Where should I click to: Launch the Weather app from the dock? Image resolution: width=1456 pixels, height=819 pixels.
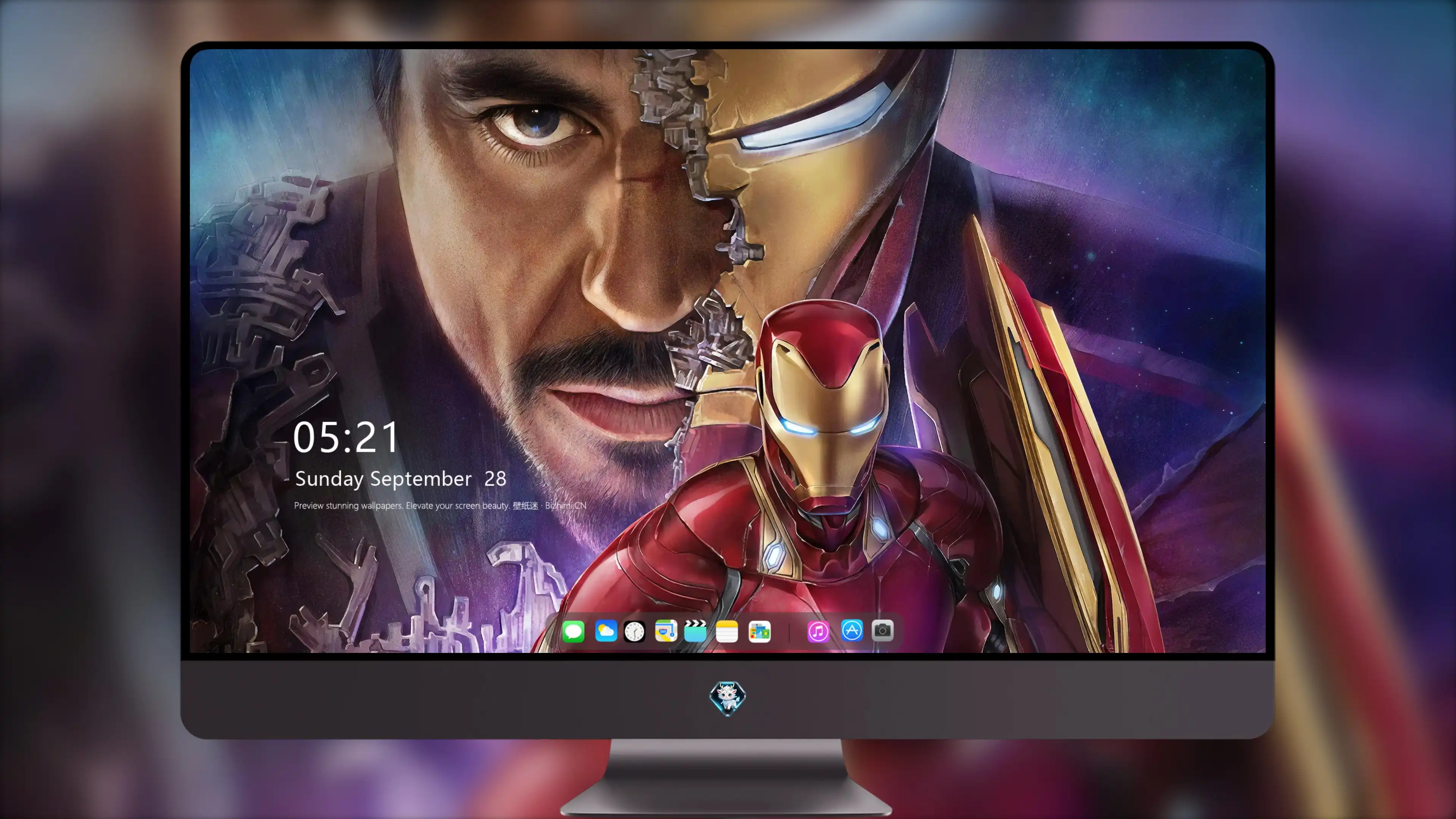[606, 631]
